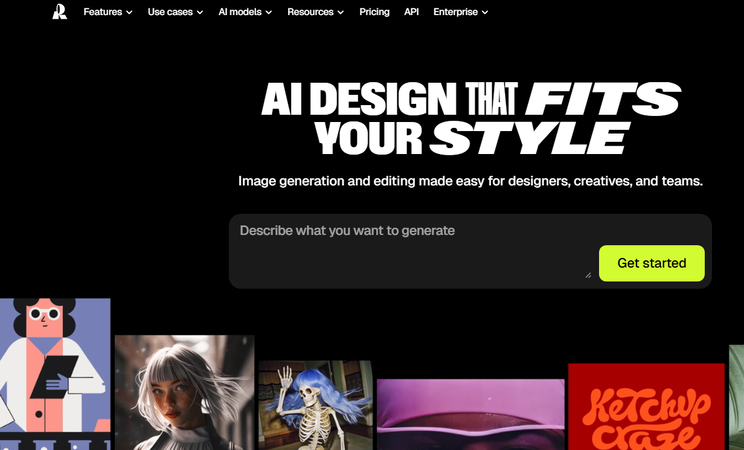Click the Features menu label
Image resolution: width=744 pixels, height=450 pixels.
point(102,12)
